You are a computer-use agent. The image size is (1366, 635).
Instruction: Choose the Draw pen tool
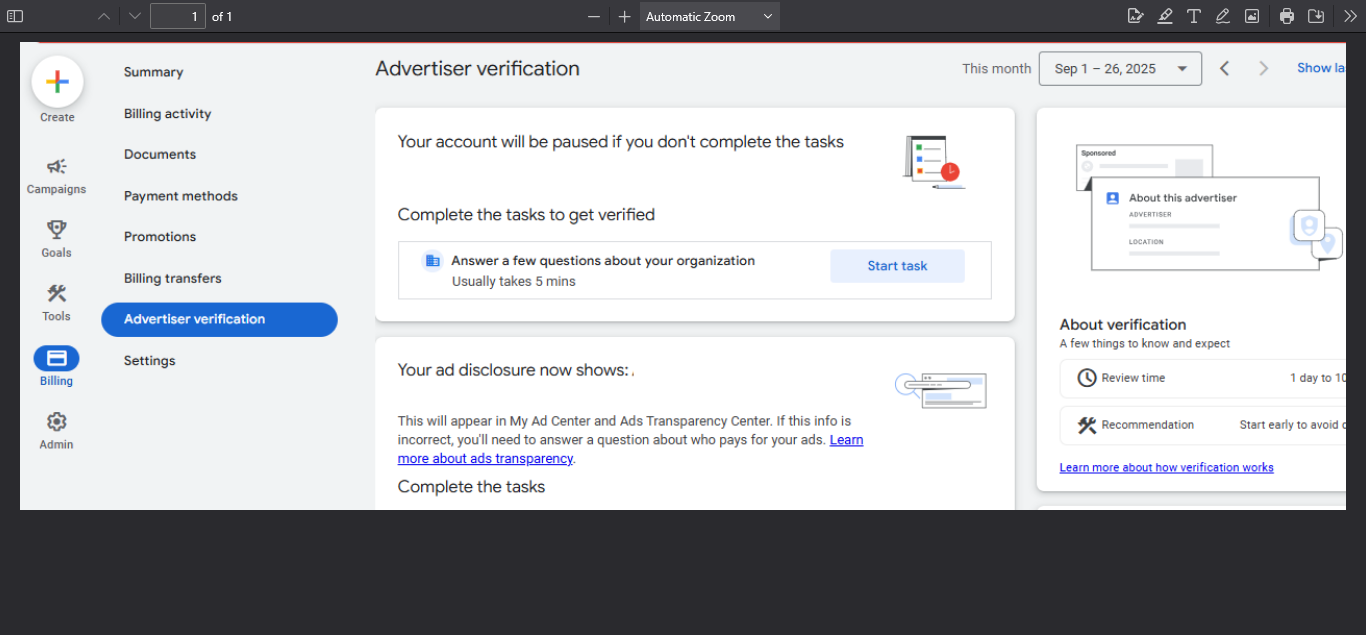click(x=1223, y=16)
